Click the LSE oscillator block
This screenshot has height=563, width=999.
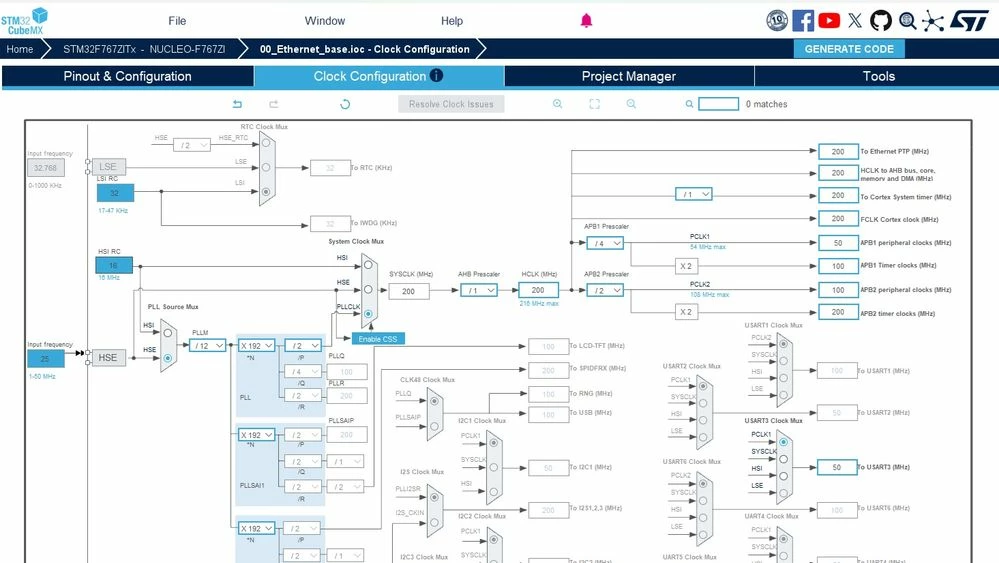[x=108, y=167]
